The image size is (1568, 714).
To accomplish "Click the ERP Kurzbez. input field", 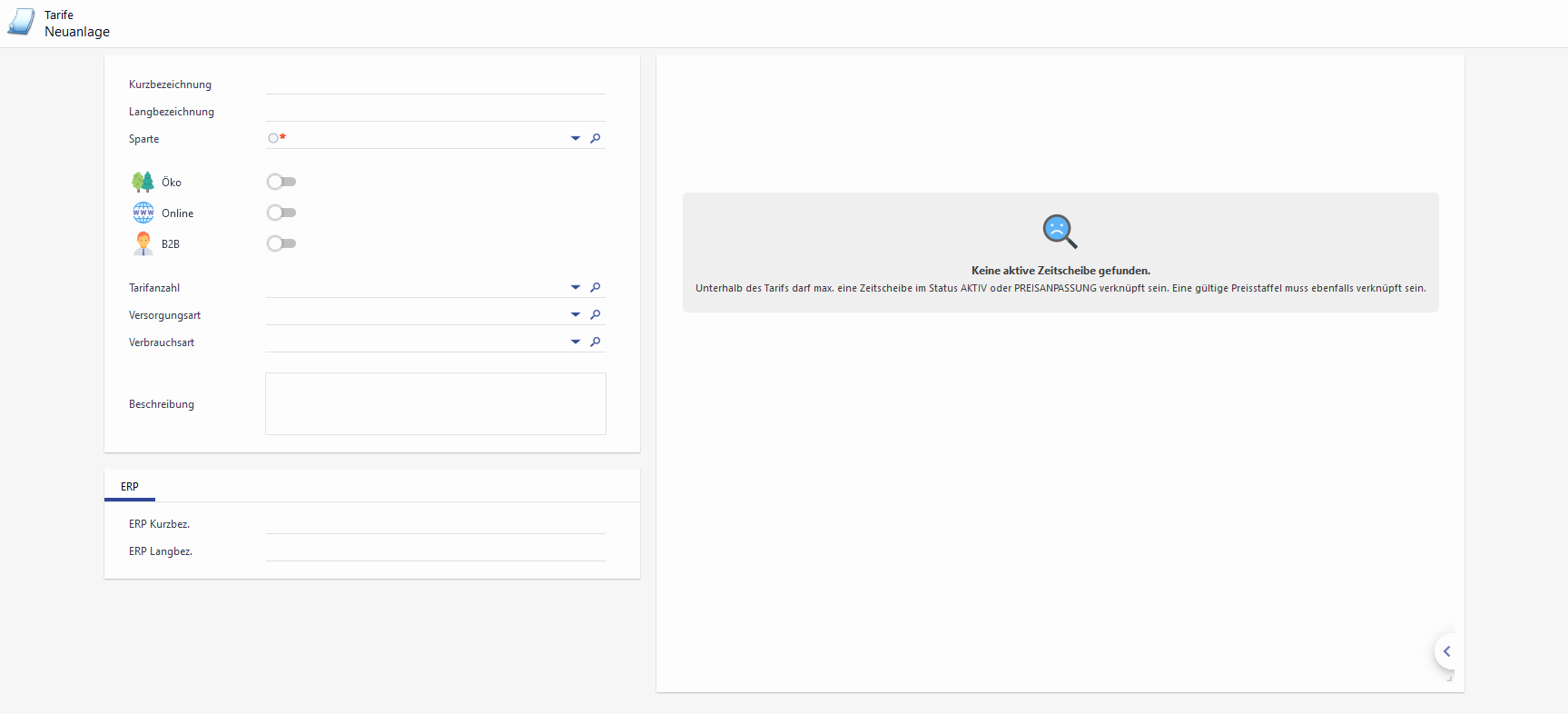I will [x=435, y=523].
